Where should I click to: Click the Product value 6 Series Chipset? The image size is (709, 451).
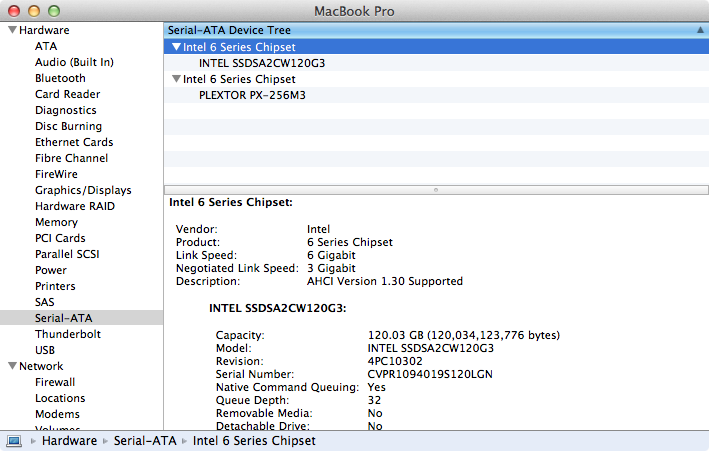point(350,242)
